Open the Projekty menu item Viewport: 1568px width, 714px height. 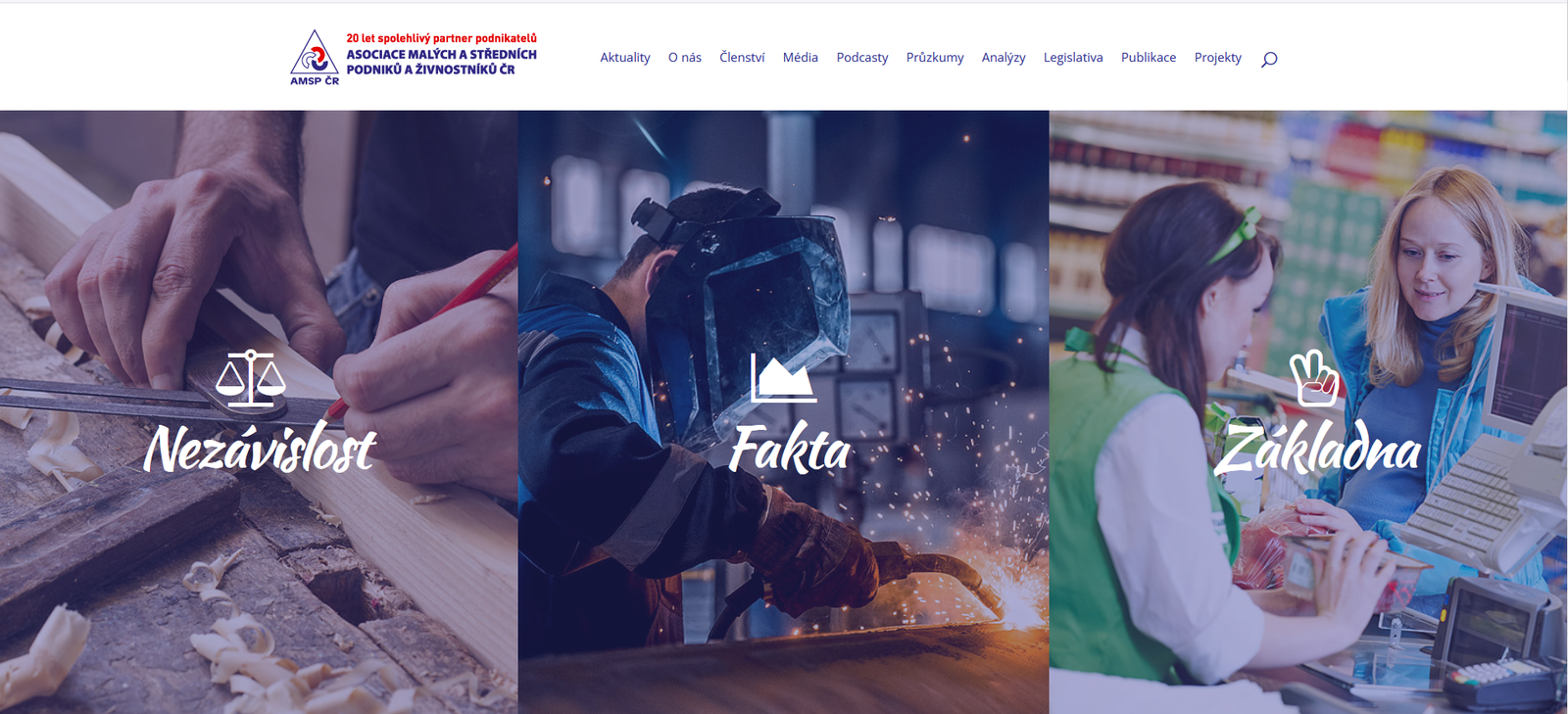click(1218, 58)
